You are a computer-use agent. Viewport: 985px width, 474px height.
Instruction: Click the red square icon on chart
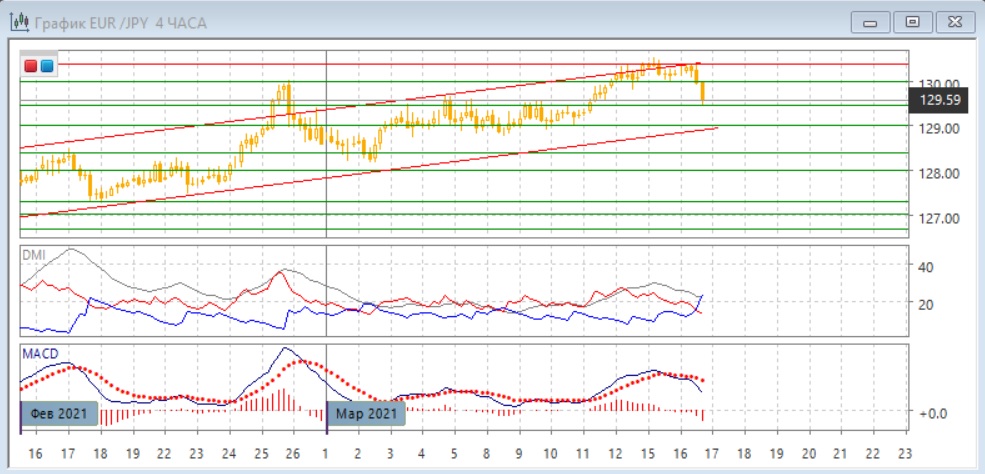click(x=31, y=66)
